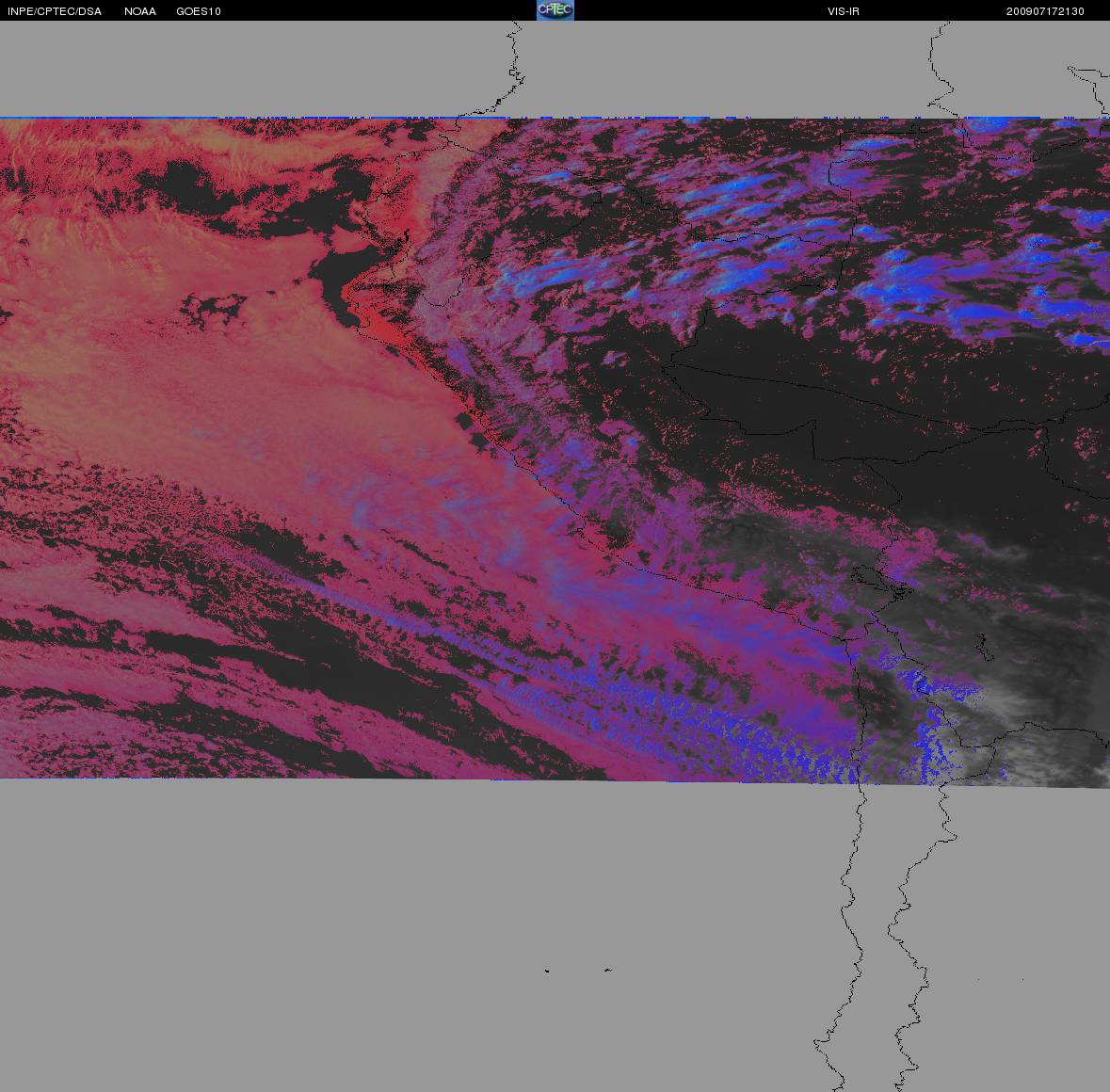Click the INPE/CPTEC/DSA header text
The image size is (1110, 1092).
point(55,11)
